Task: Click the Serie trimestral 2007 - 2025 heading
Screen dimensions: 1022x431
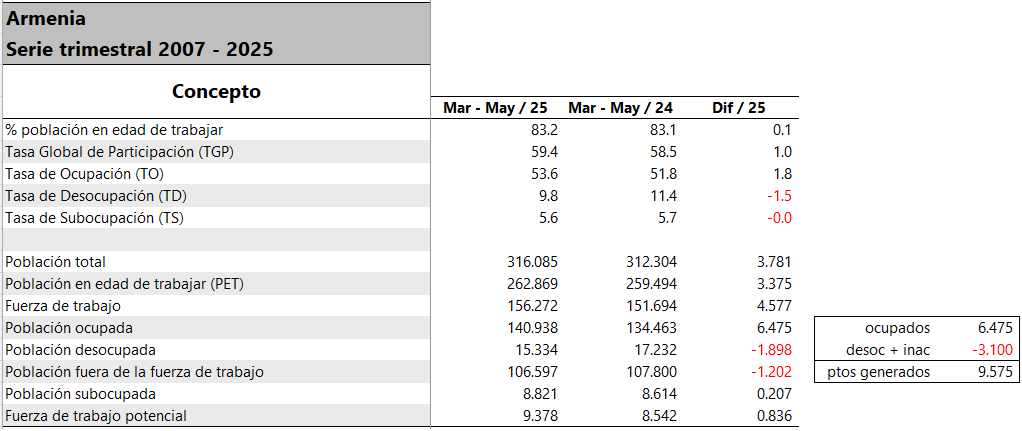Action: [x=139, y=50]
